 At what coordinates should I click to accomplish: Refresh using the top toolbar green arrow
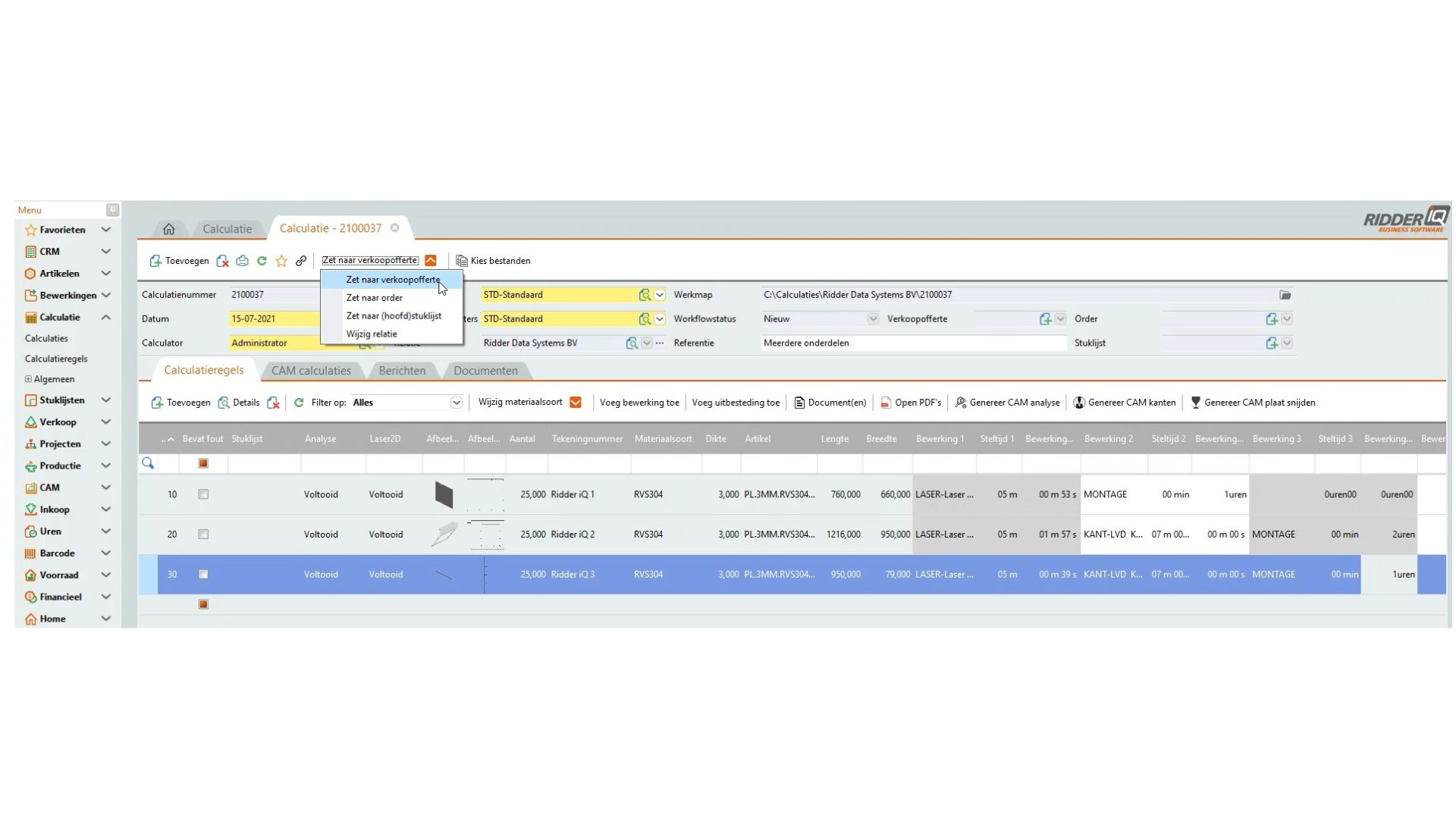pos(262,261)
